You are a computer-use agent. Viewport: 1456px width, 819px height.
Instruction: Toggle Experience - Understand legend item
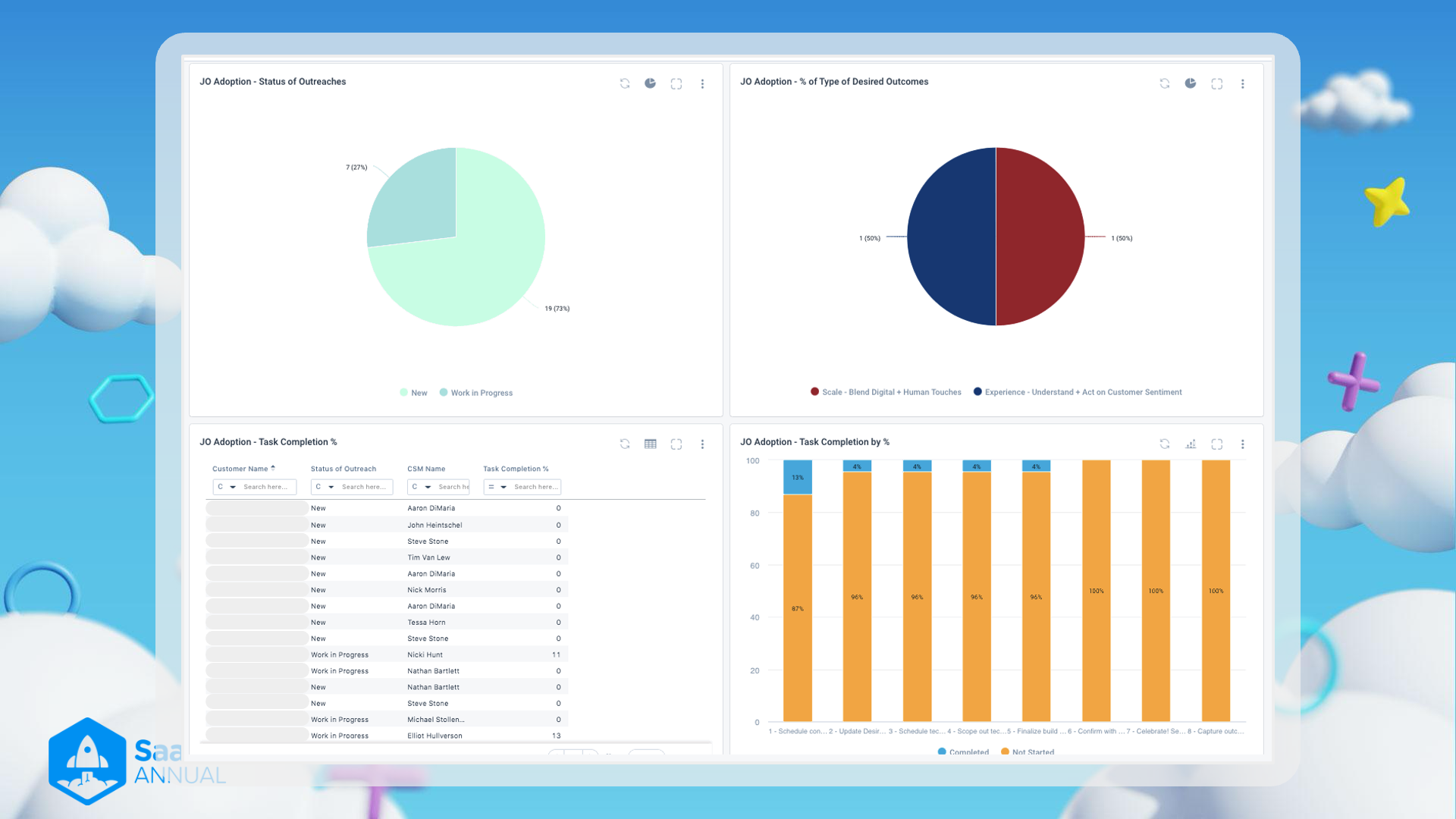tap(1078, 392)
